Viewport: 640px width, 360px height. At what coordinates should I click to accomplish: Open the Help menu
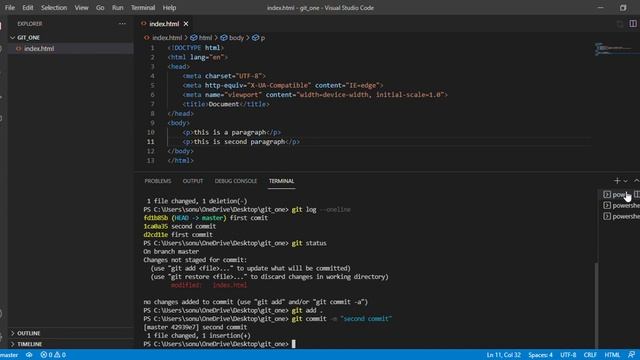click(x=169, y=8)
